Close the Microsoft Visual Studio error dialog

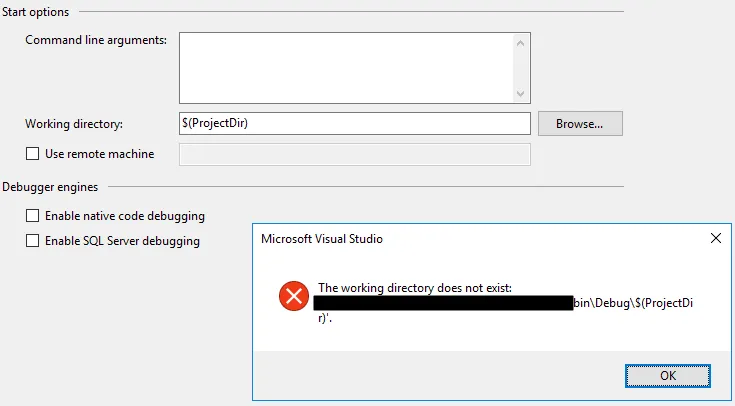pos(716,238)
